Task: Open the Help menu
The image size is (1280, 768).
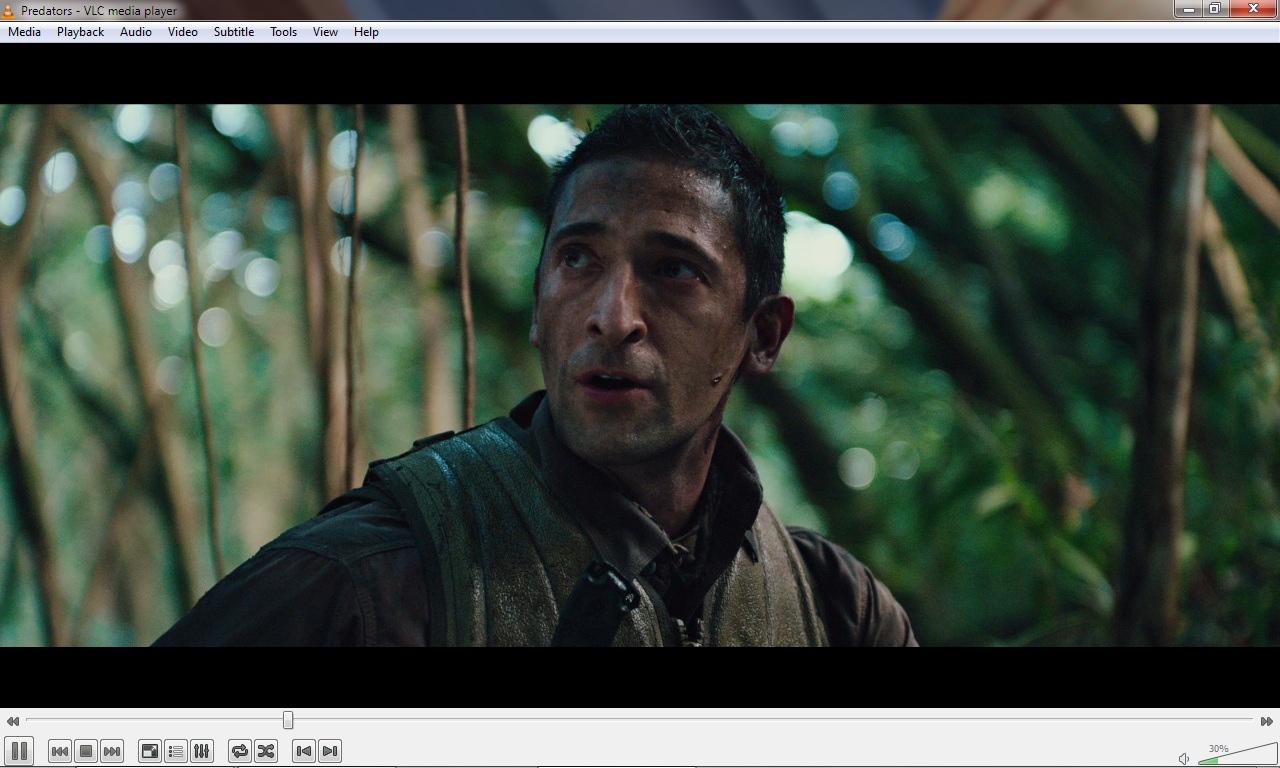Action: pos(366,32)
